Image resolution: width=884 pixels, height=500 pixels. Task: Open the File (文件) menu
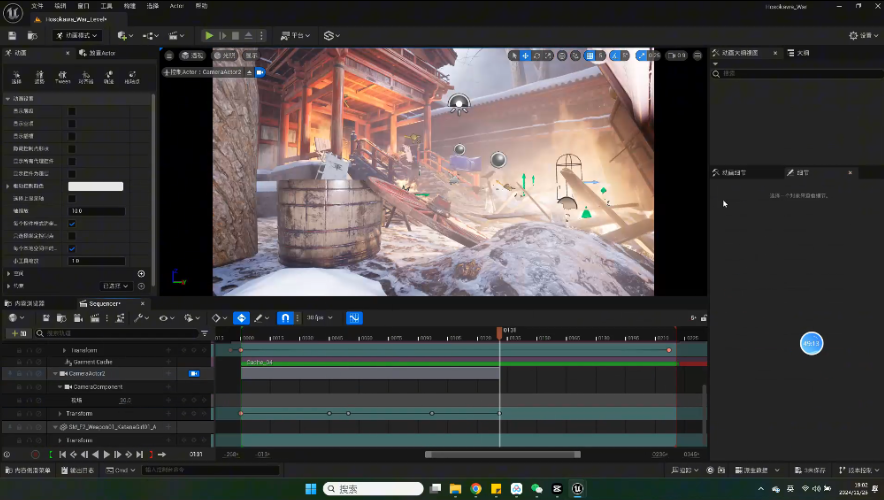(x=37, y=6)
